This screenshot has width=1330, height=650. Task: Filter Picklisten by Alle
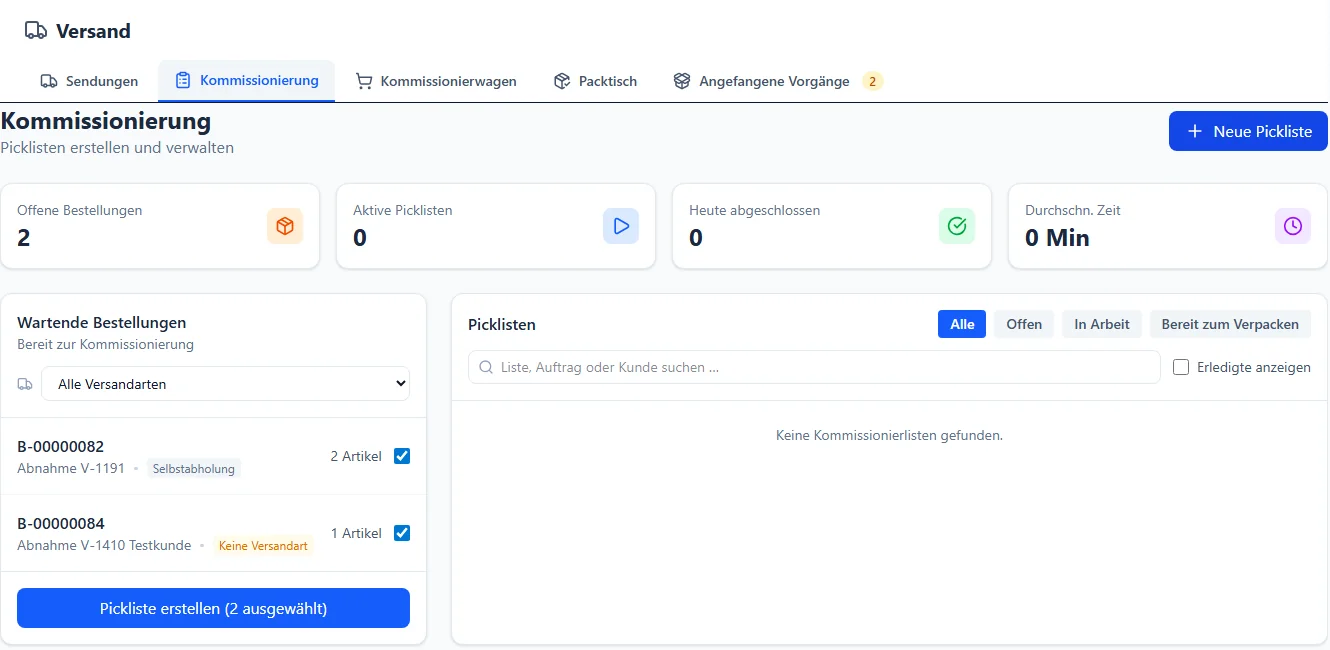tap(962, 324)
